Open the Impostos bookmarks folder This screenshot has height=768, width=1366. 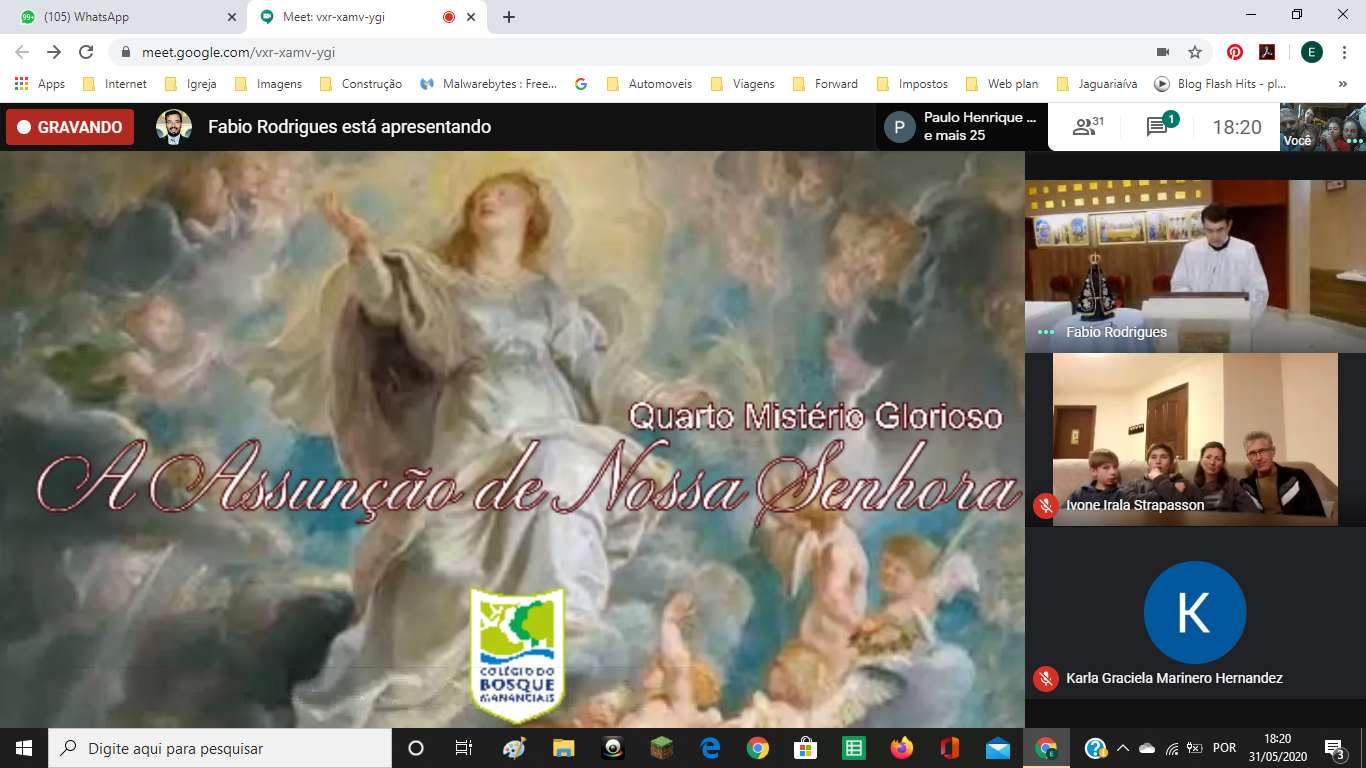coord(912,84)
